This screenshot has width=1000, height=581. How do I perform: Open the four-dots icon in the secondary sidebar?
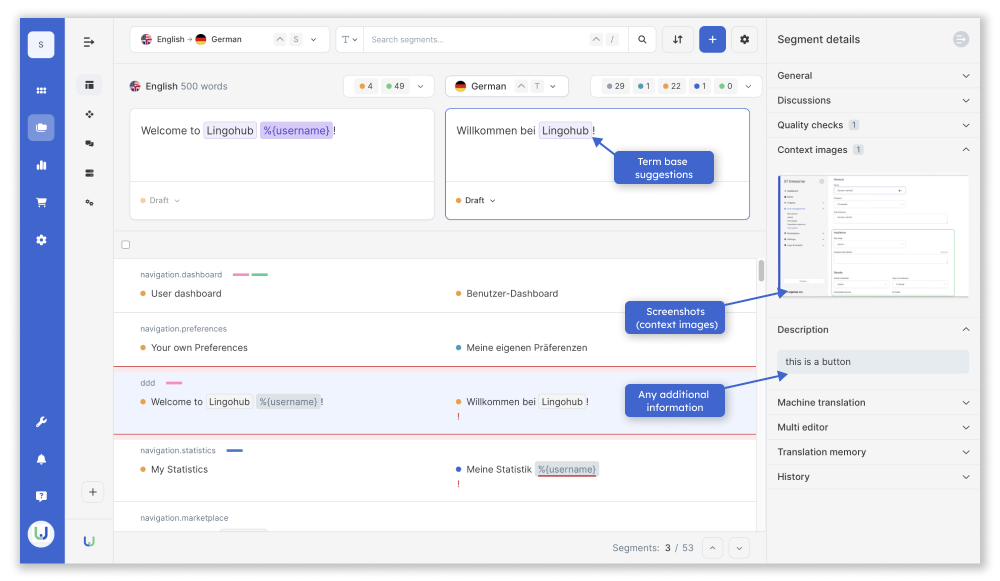[x=89, y=114]
